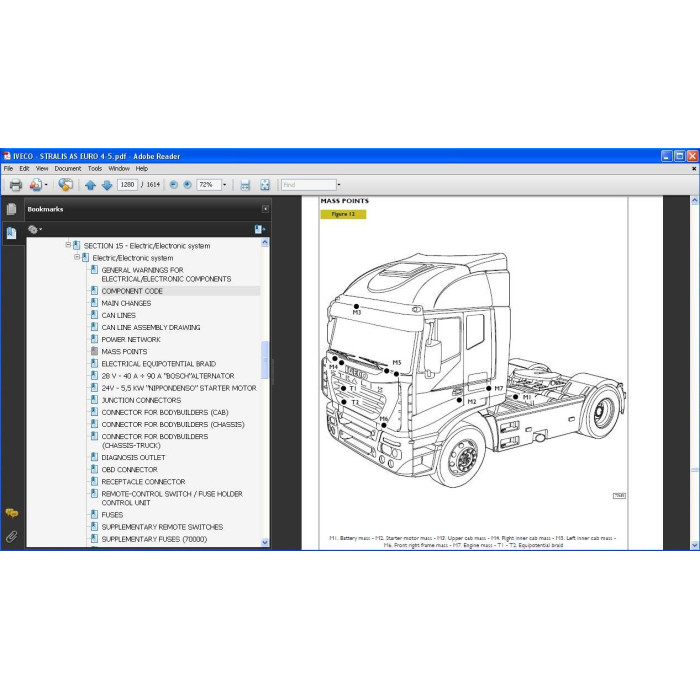Start a collaboration meeting via toolbar icon
Image resolution: width=700 pixels, height=700 pixels.
66,184
